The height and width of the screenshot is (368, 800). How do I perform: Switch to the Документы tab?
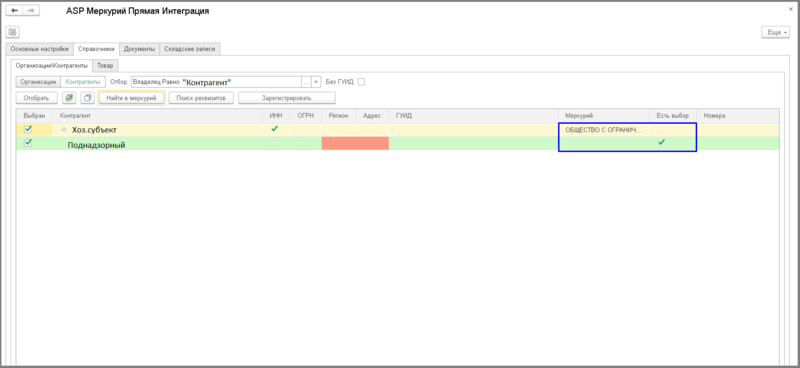tap(139, 49)
